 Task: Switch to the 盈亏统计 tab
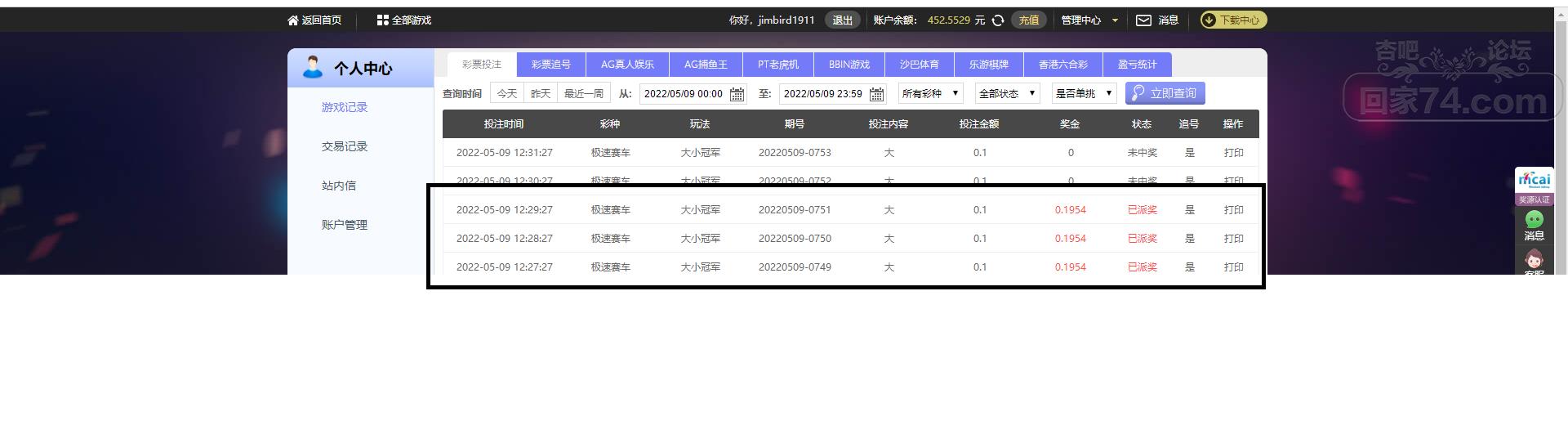click(1138, 65)
